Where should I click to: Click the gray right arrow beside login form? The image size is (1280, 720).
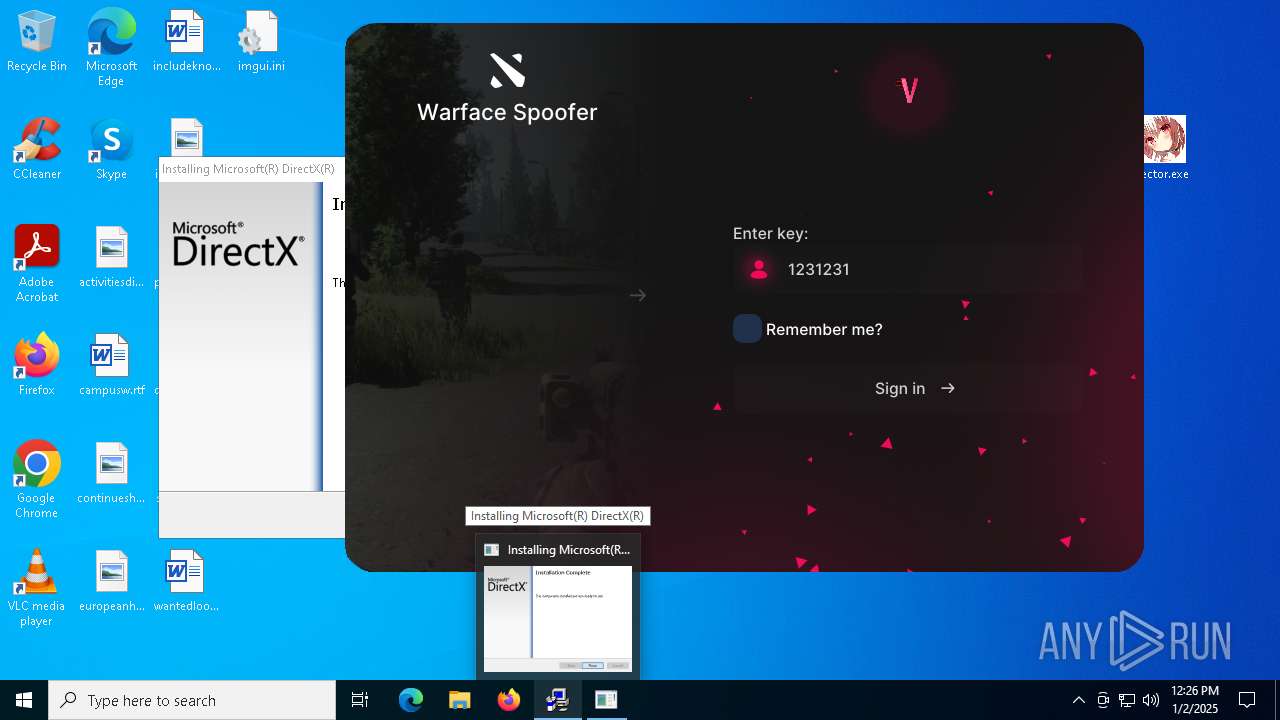click(638, 295)
